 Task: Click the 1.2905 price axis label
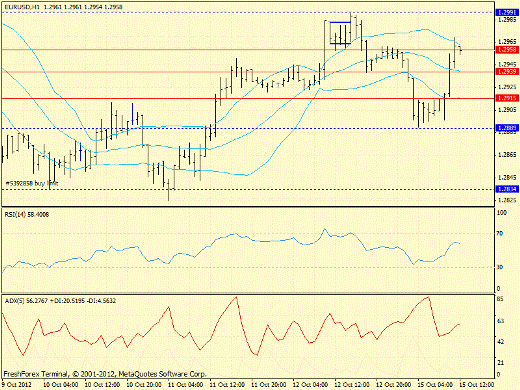[507, 110]
